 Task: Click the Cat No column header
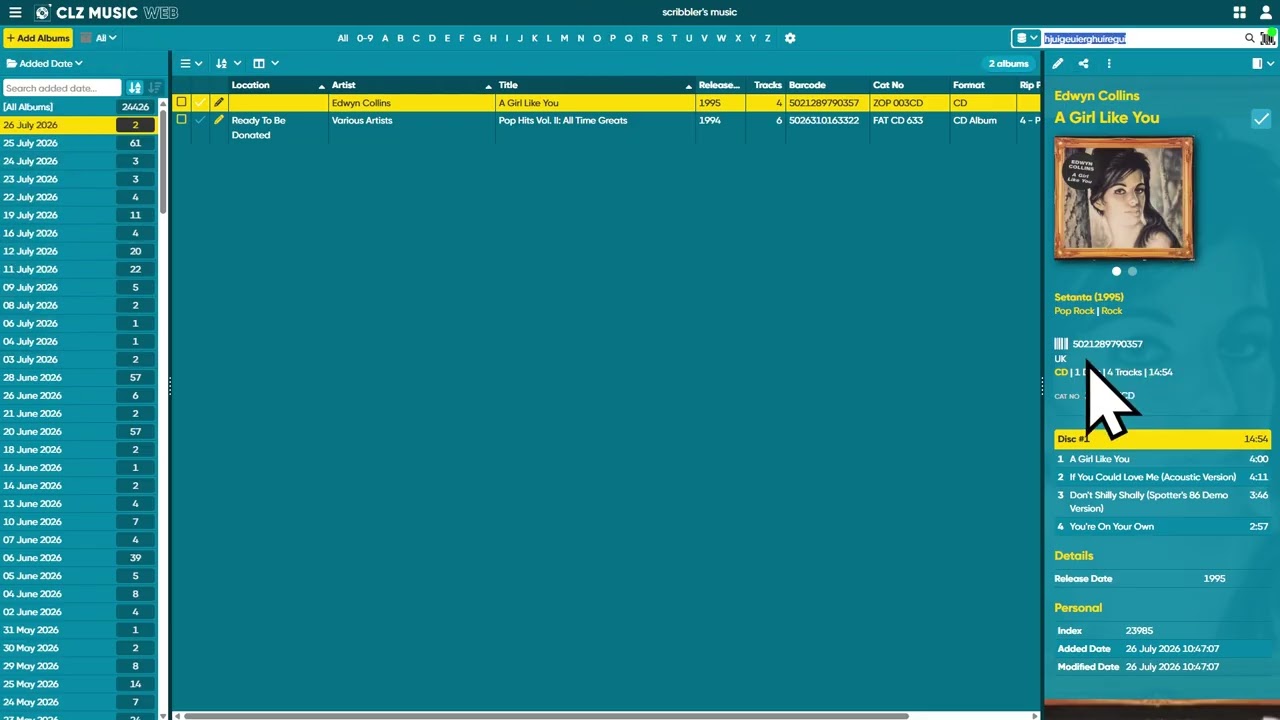(909, 85)
